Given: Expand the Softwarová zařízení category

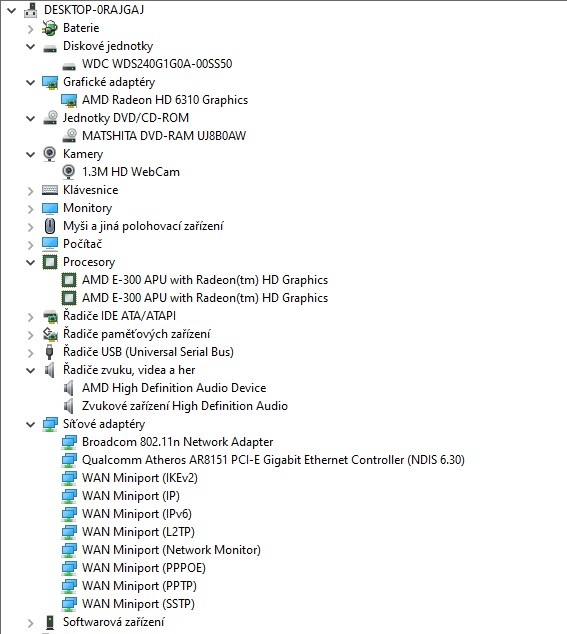Looking at the screenshot, I should click(x=30, y=623).
